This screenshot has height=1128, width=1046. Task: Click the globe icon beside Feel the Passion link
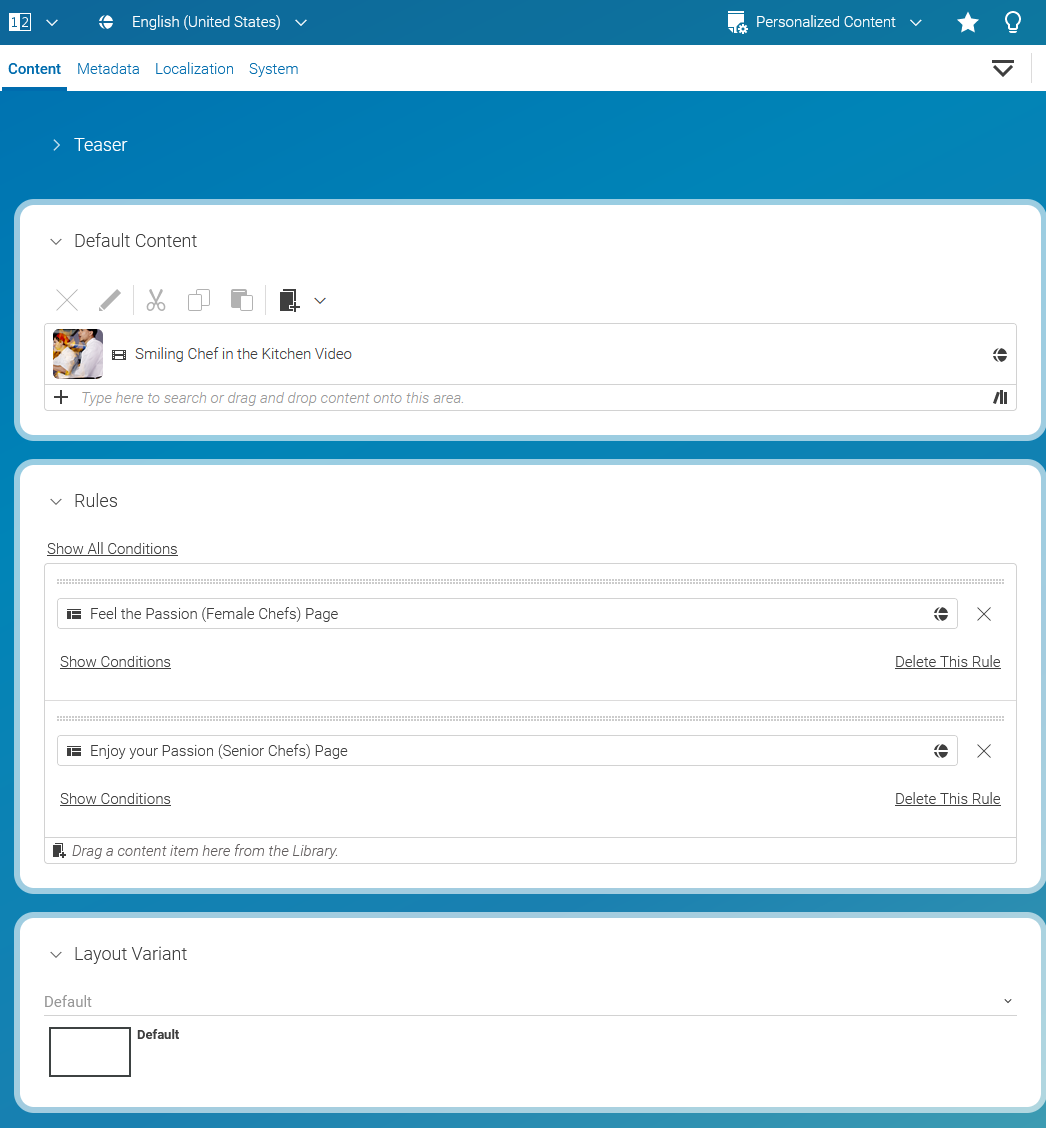pos(941,614)
